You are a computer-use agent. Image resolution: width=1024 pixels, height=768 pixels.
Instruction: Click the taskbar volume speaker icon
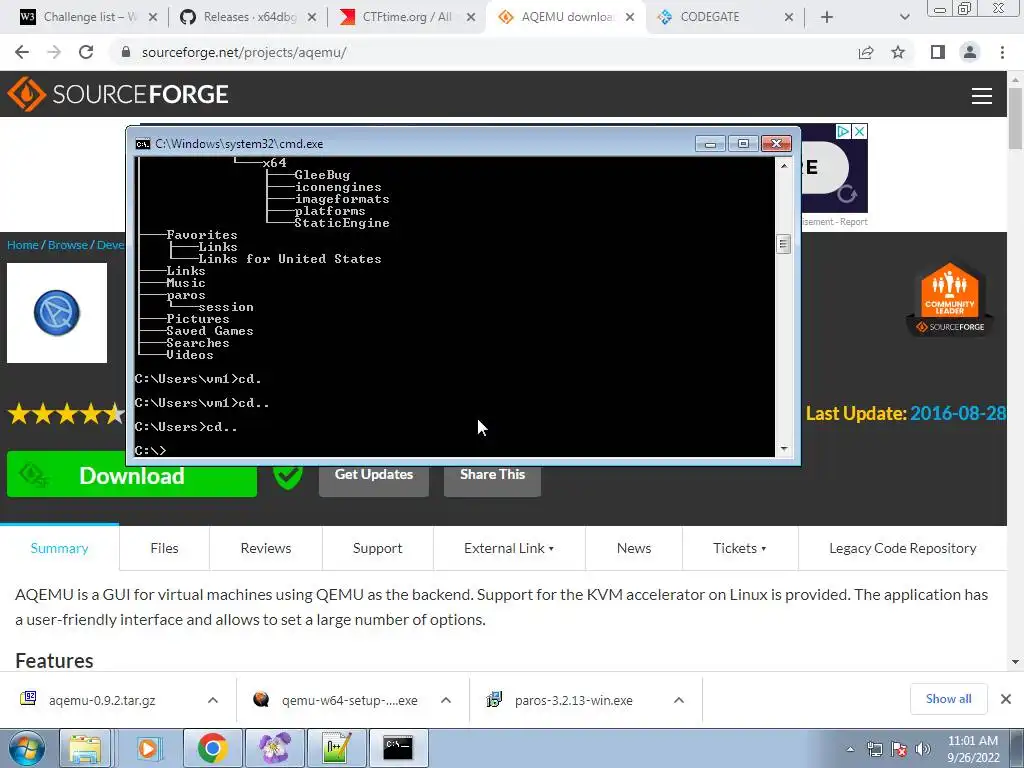tap(923, 749)
